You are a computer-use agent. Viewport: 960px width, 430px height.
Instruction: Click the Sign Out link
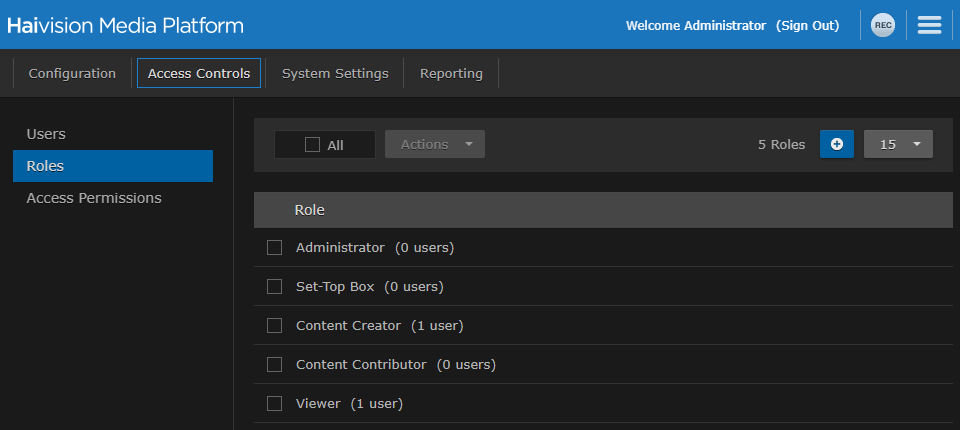808,26
